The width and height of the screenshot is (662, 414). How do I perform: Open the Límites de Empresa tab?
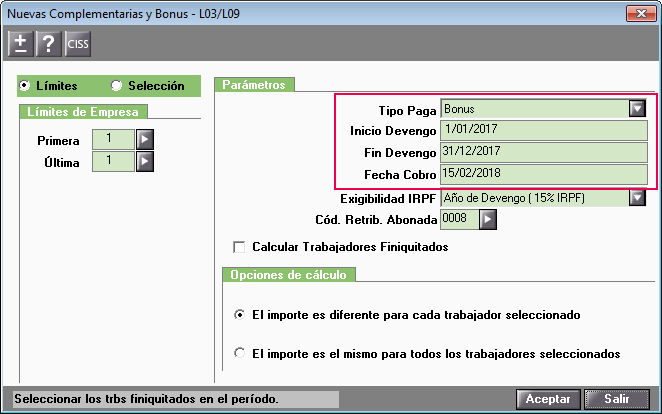pyautogui.click(x=83, y=112)
